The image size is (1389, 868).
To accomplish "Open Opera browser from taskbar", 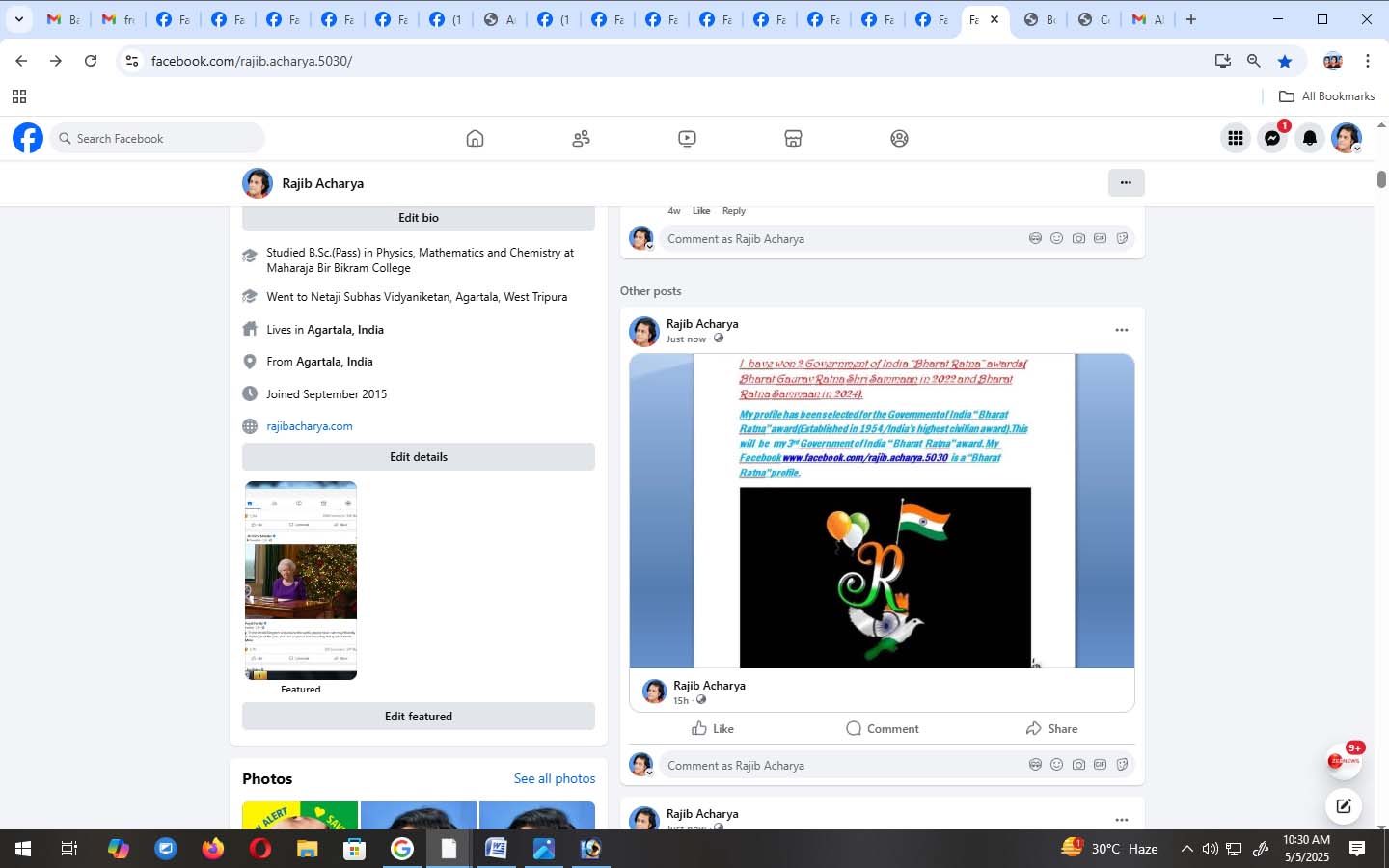I will point(259,849).
